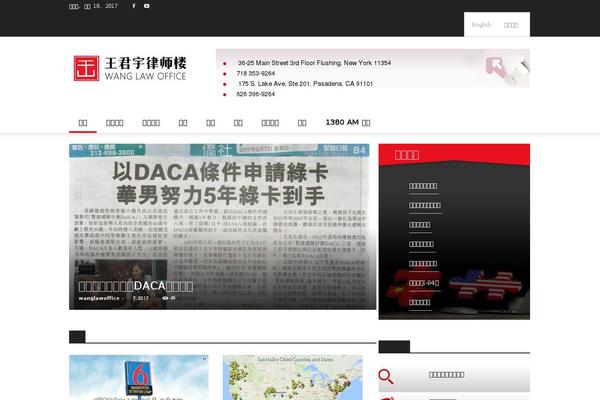Click the phone number 718 353-9264

256,73
